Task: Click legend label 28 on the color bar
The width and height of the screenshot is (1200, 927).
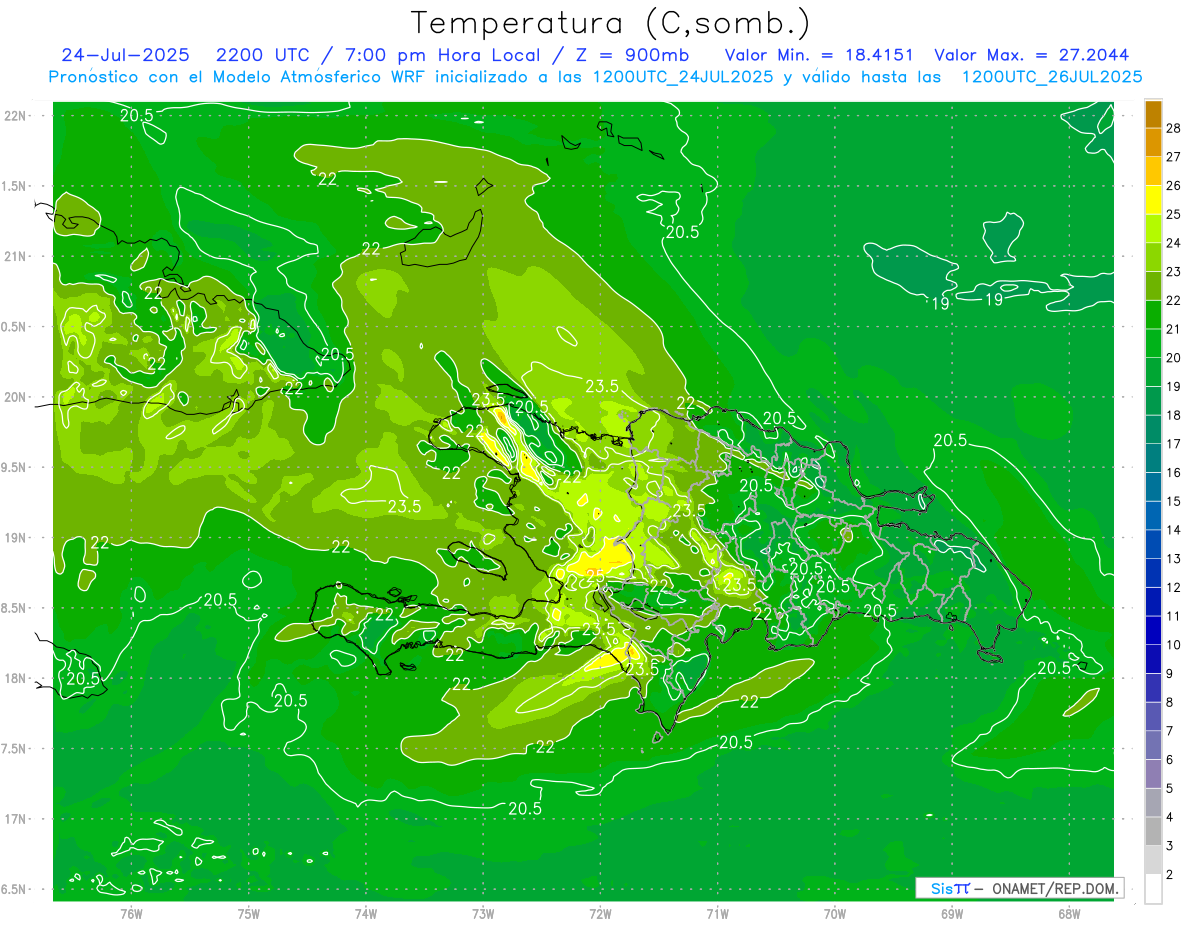Action: coord(1174,128)
